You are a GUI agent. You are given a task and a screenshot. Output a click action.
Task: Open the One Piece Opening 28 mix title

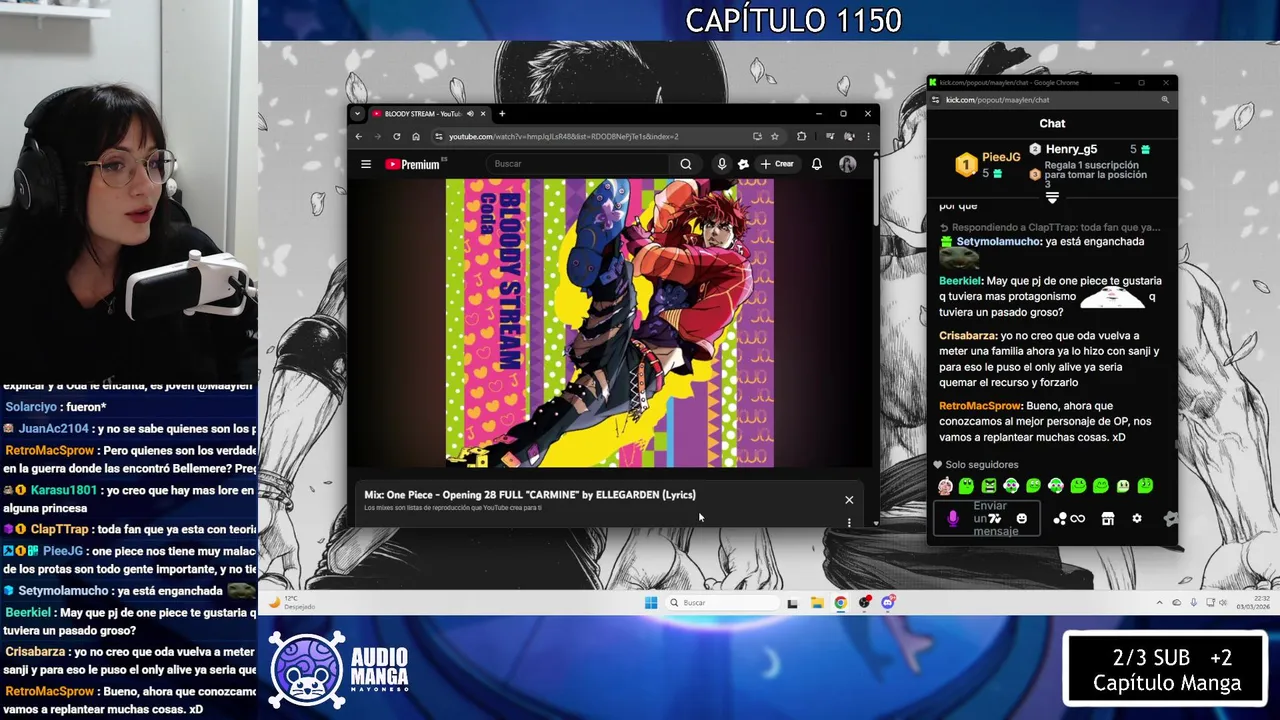click(530, 495)
